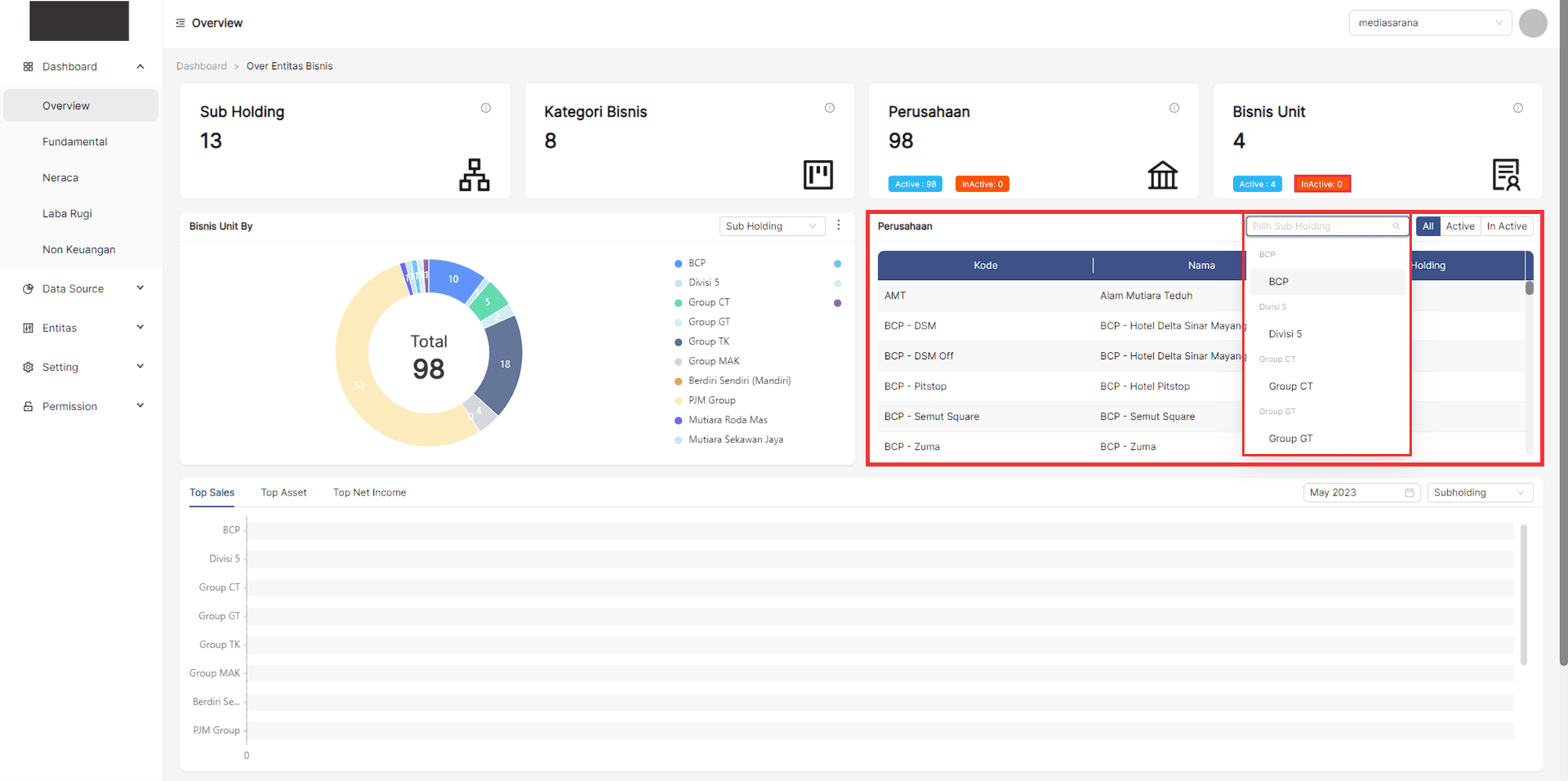Switch to the Top Asset tab
Screen dimensions: 1568x781
point(283,493)
